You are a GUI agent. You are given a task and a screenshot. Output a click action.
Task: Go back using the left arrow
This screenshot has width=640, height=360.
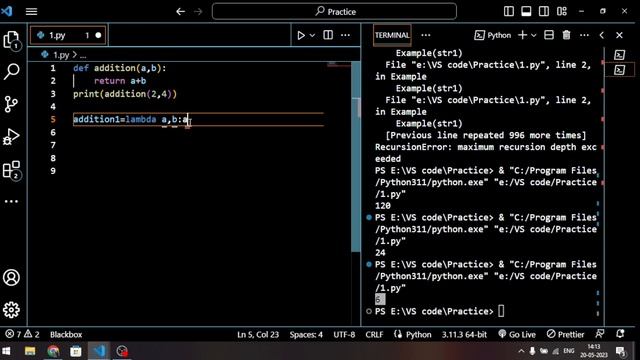[x=180, y=11]
